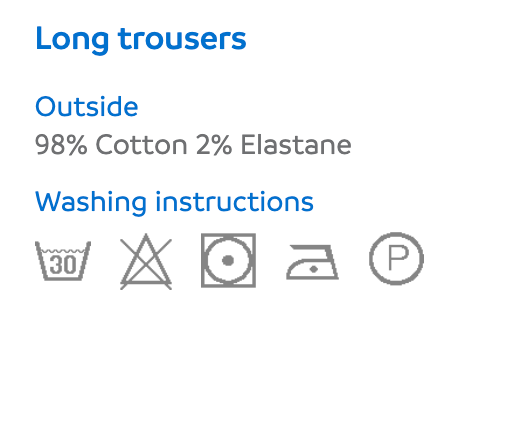Click the Outside subheading
Viewport: 506px width, 426px height.
pyautogui.click(x=87, y=106)
